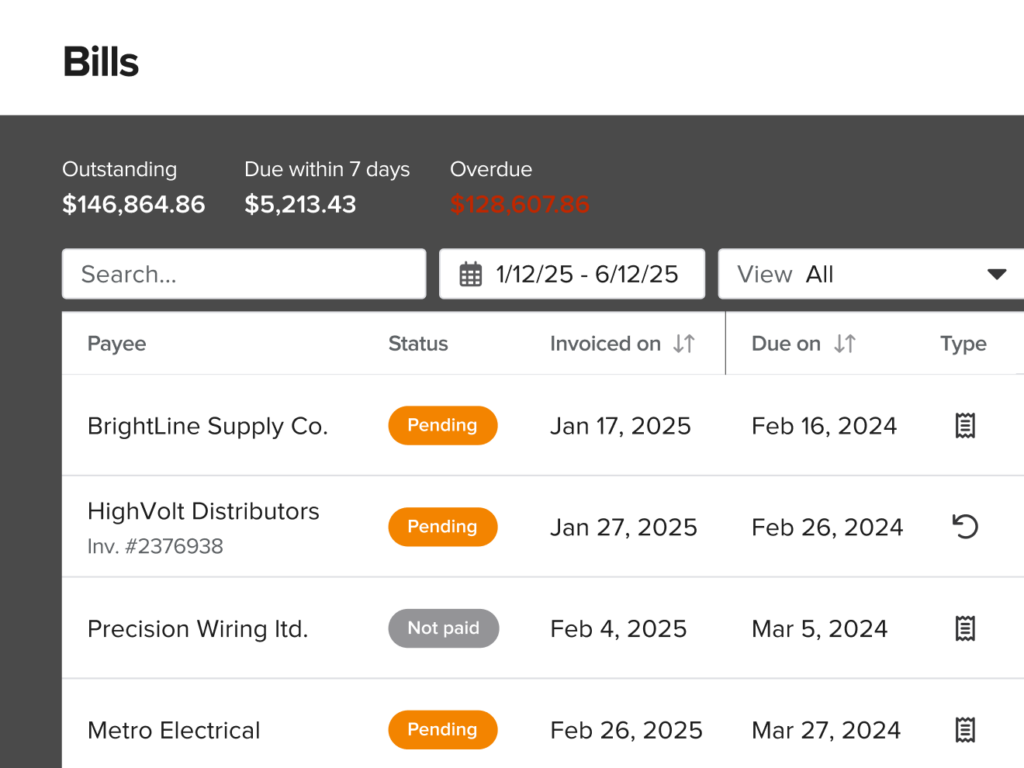The width and height of the screenshot is (1024, 768).
Task: Click the sort arrows on Invoiced on column
Action: (683, 343)
